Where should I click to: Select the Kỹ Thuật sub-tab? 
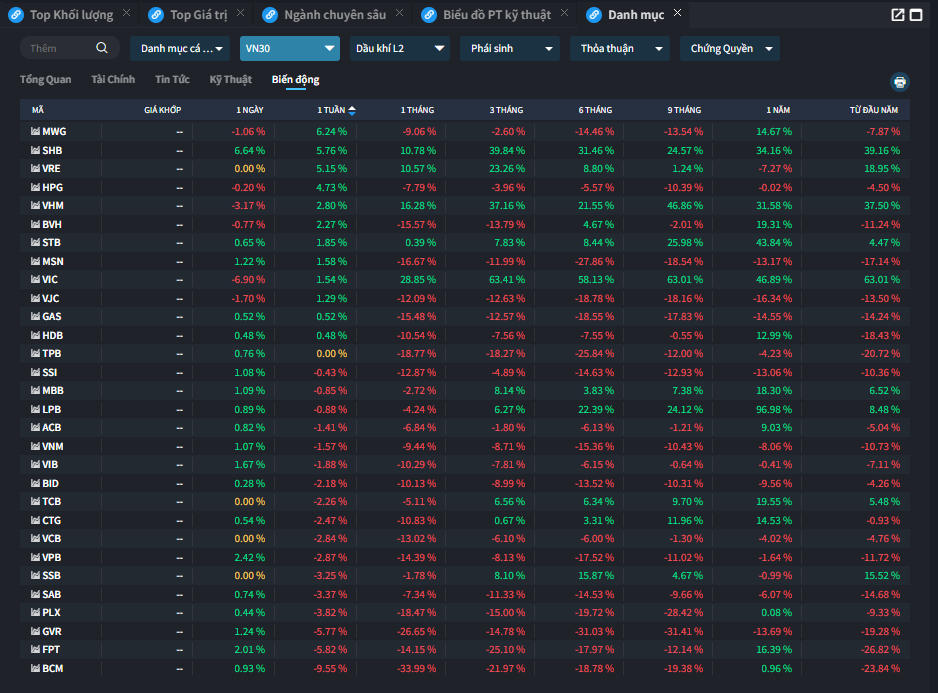(x=230, y=80)
